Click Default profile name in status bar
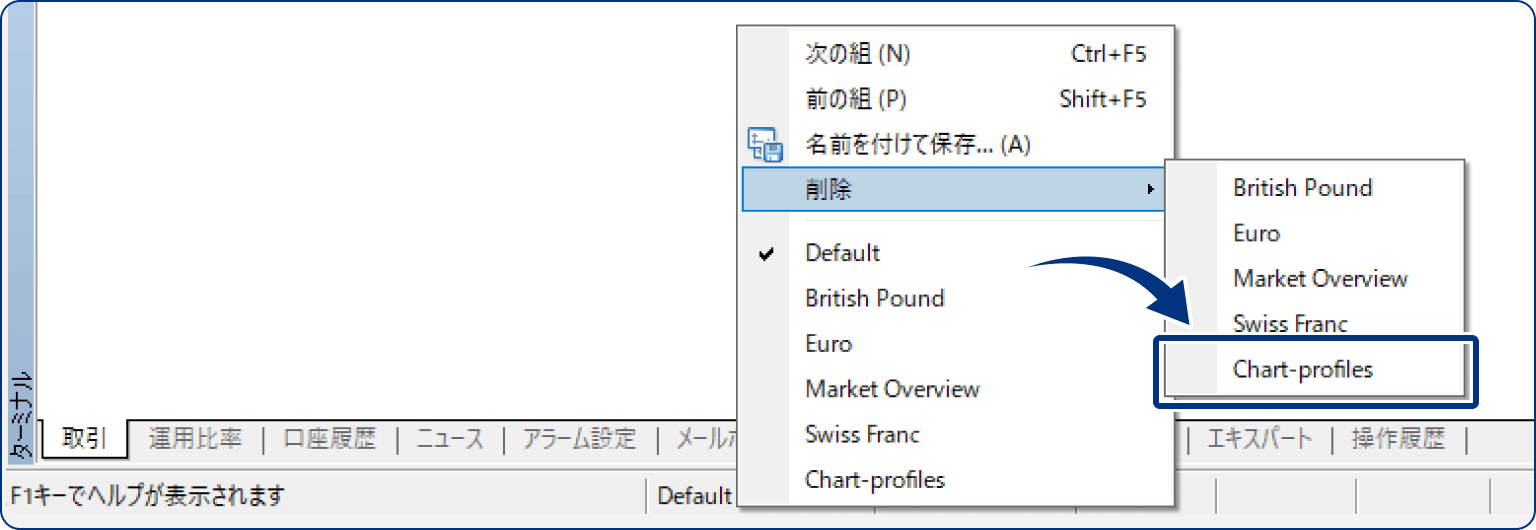 (x=694, y=495)
